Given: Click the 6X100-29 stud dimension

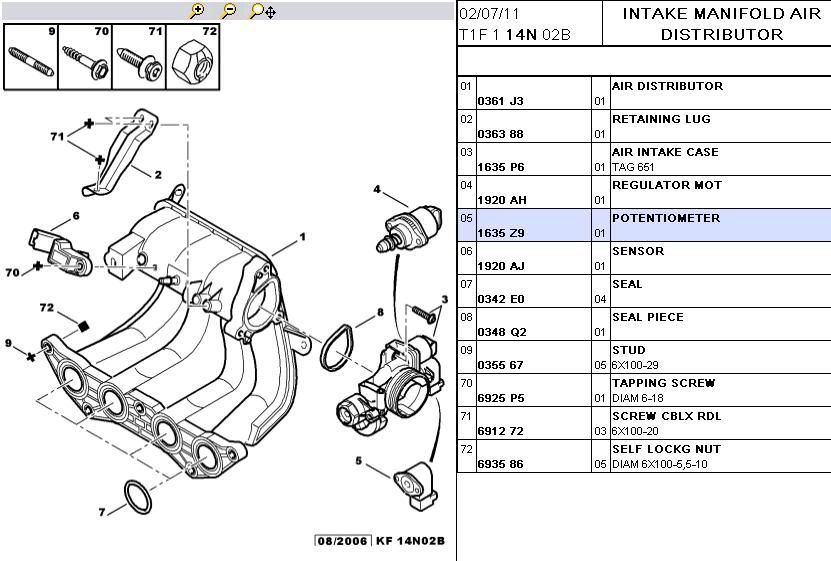Looking at the screenshot, I should [x=635, y=365].
